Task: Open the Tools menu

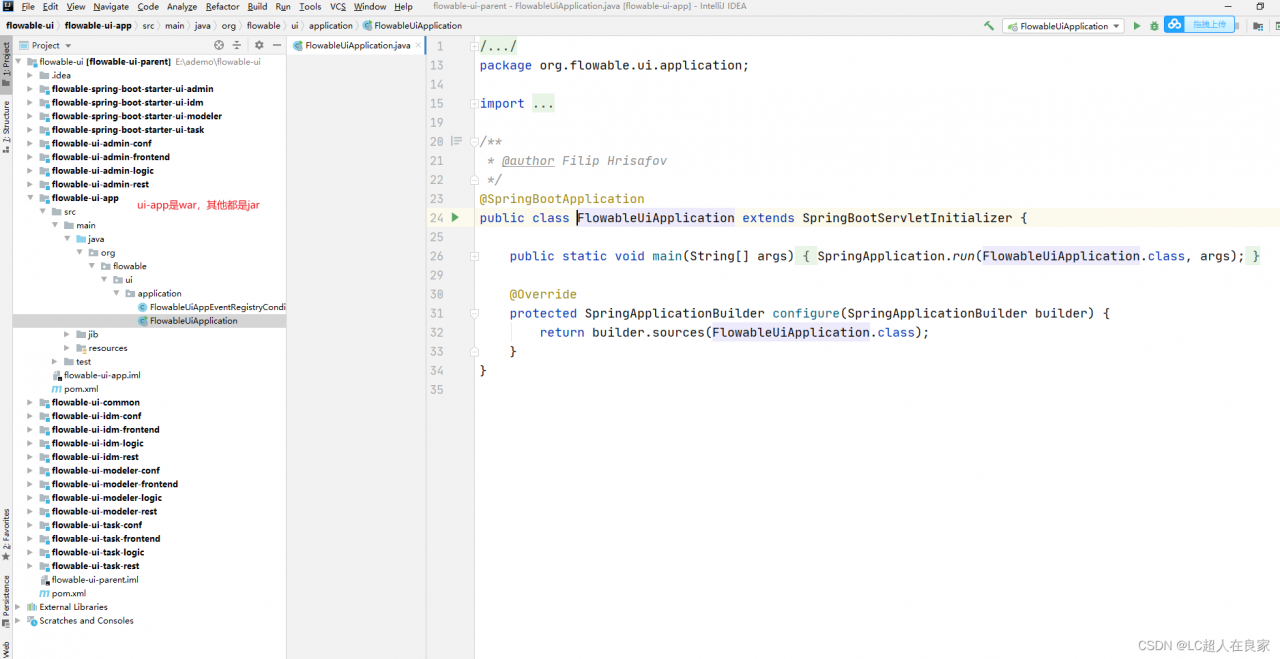Action: (x=310, y=7)
